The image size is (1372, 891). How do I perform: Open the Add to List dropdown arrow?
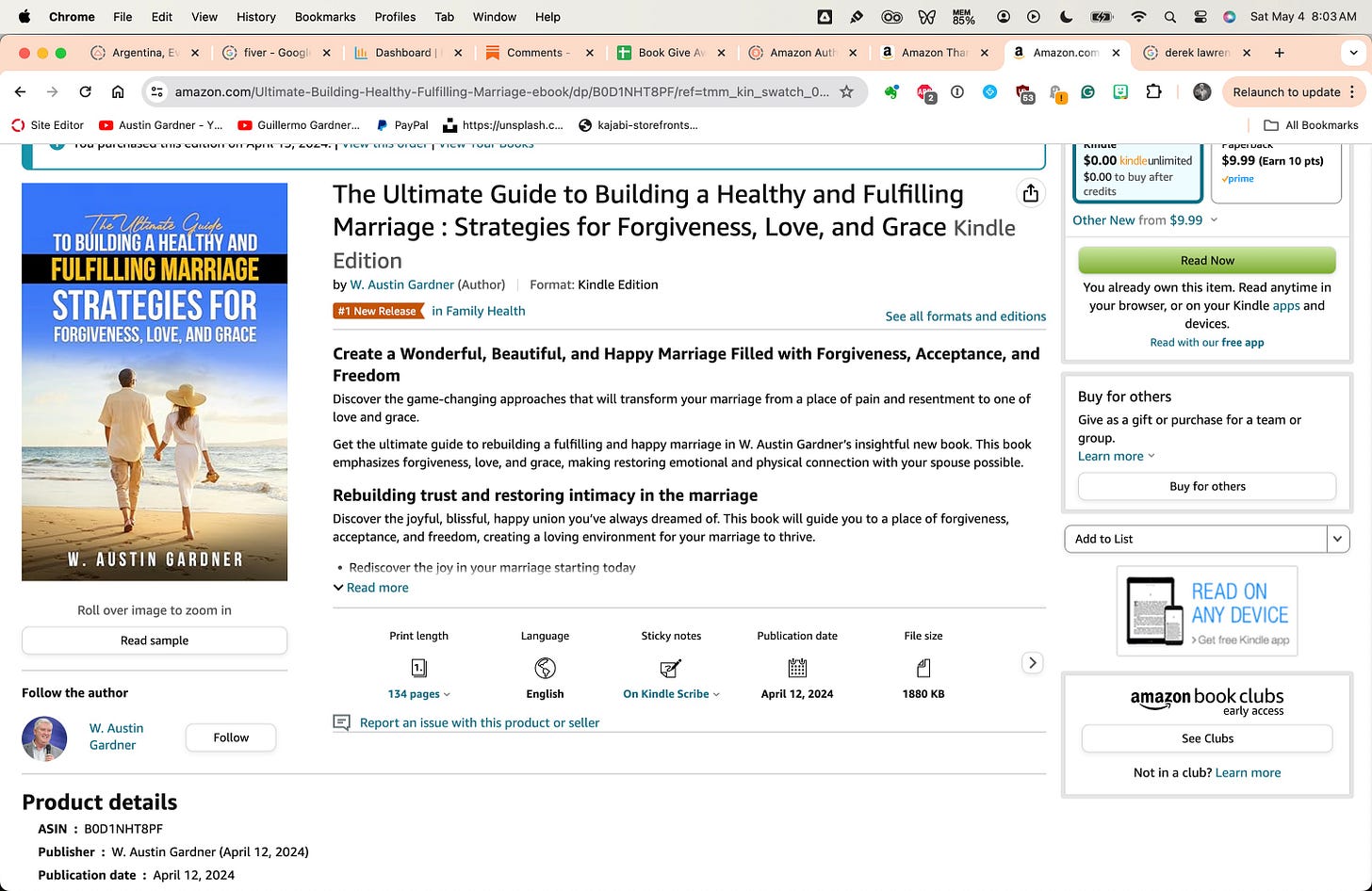pyautogui.click(x=1338, y=539)
